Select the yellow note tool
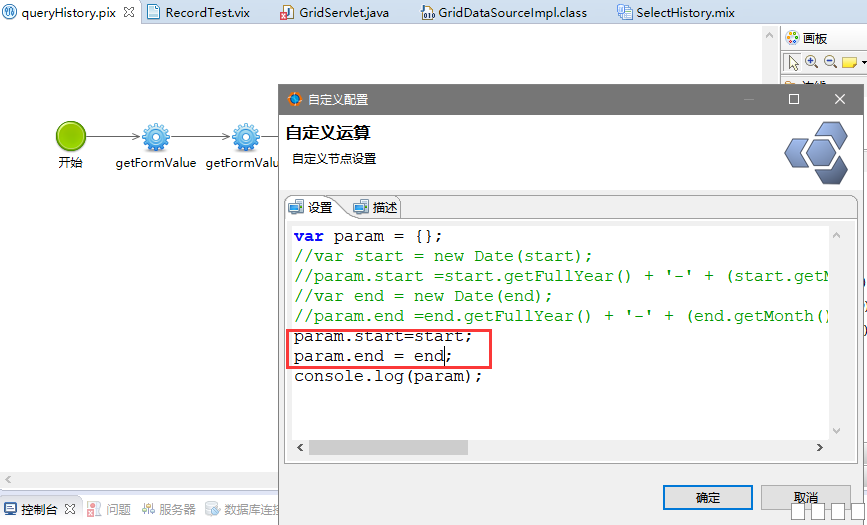 click(x=848, y=62)
